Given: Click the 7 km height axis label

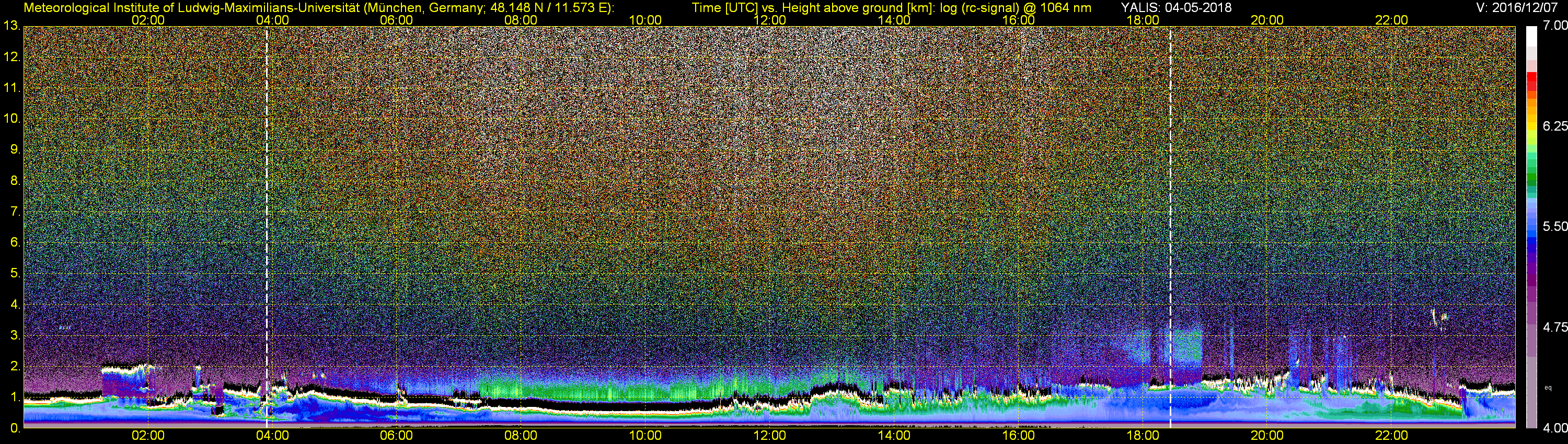Looking at the screenshot, I should point(15,212).
